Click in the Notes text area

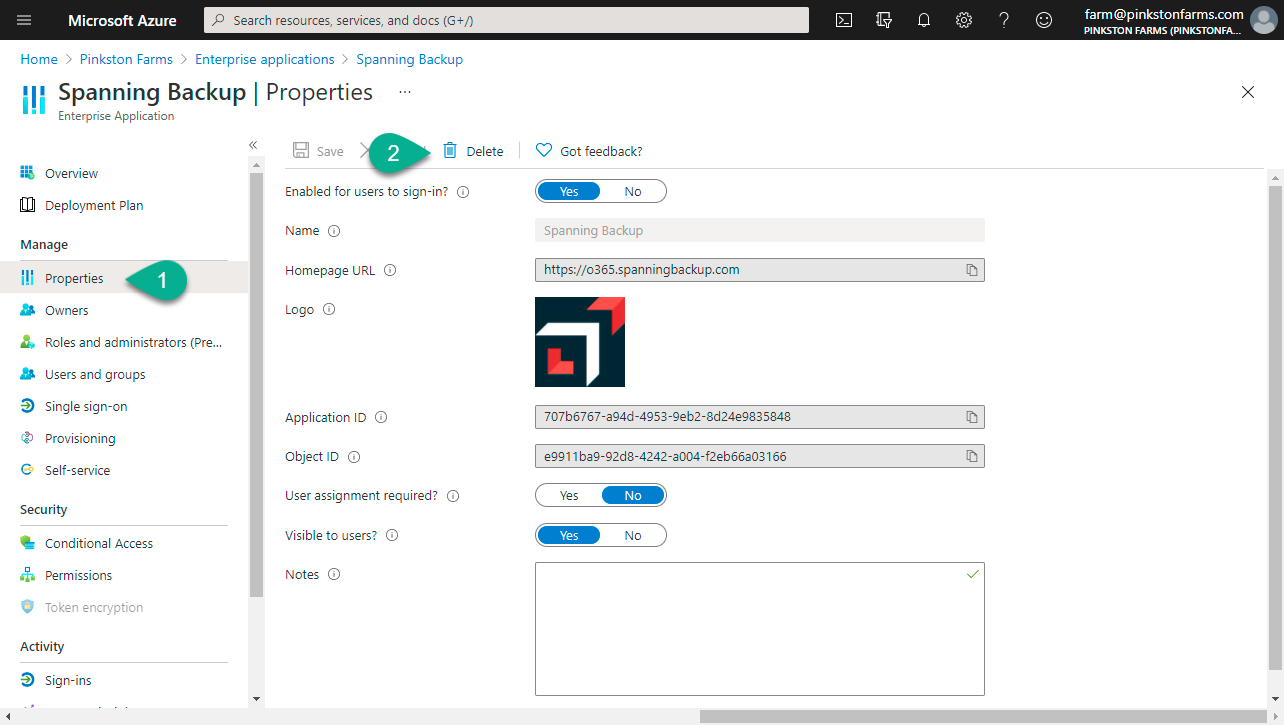coord(760,628)
